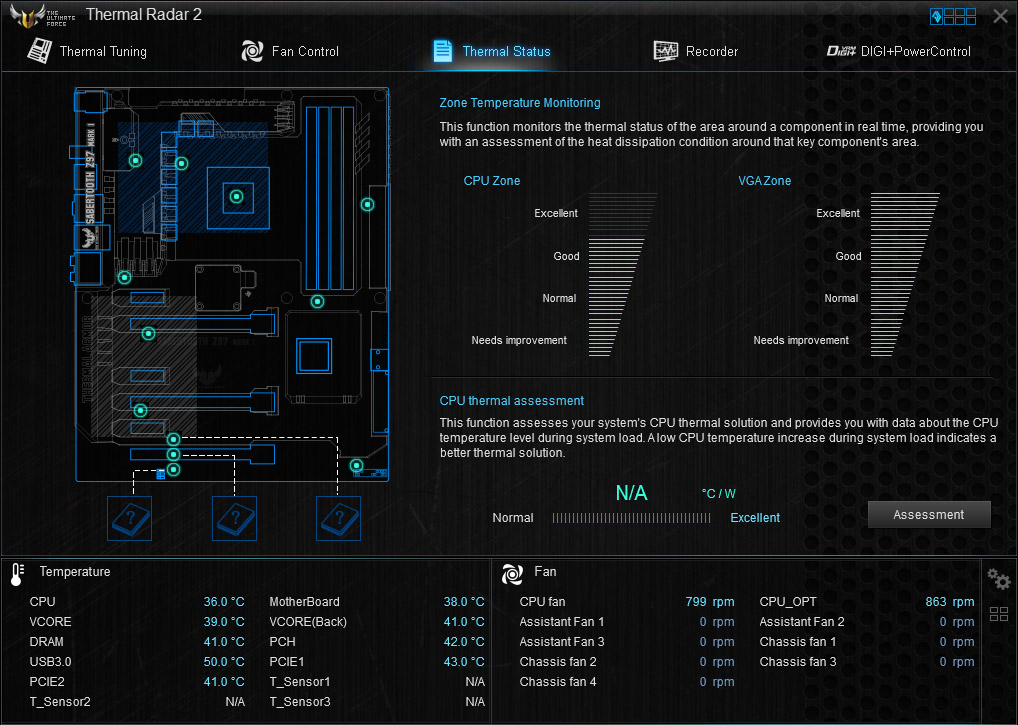1018x725 pixels.
Task: Click the Assistant Fan 3 label
Action: (x=562, y=642)
